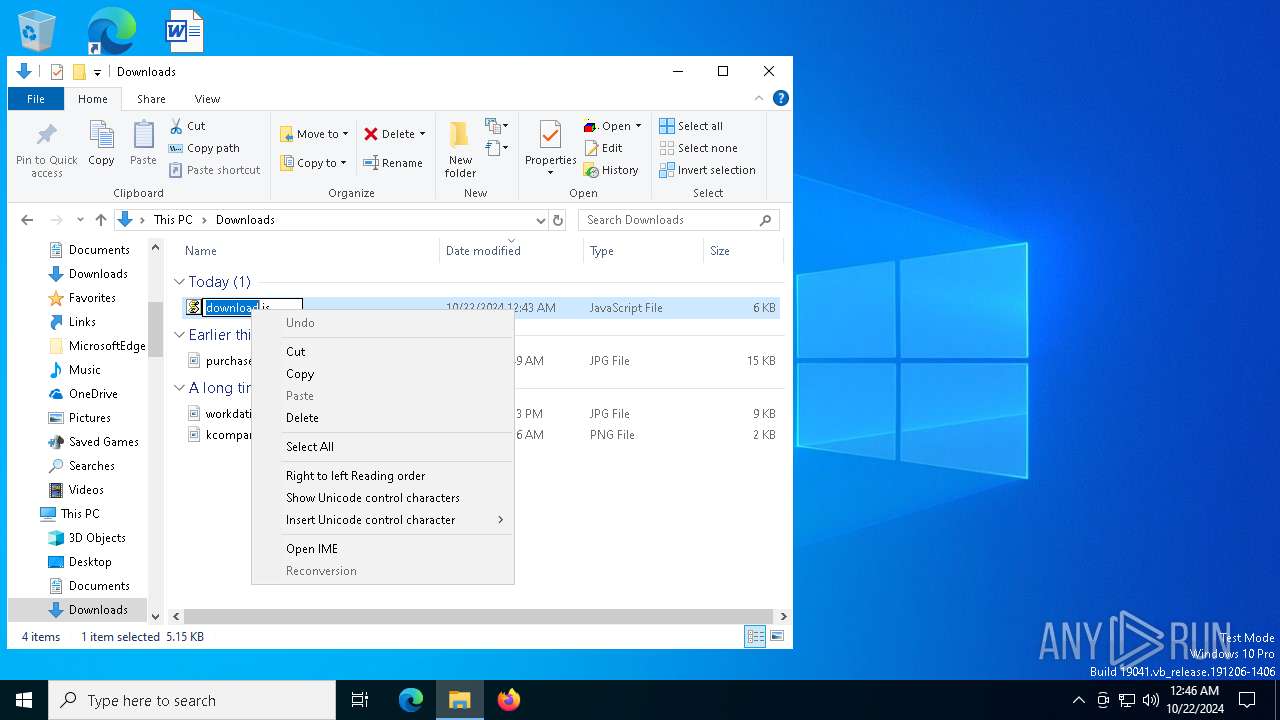
Task: Click Invert selection
Action: pos(707,170)
